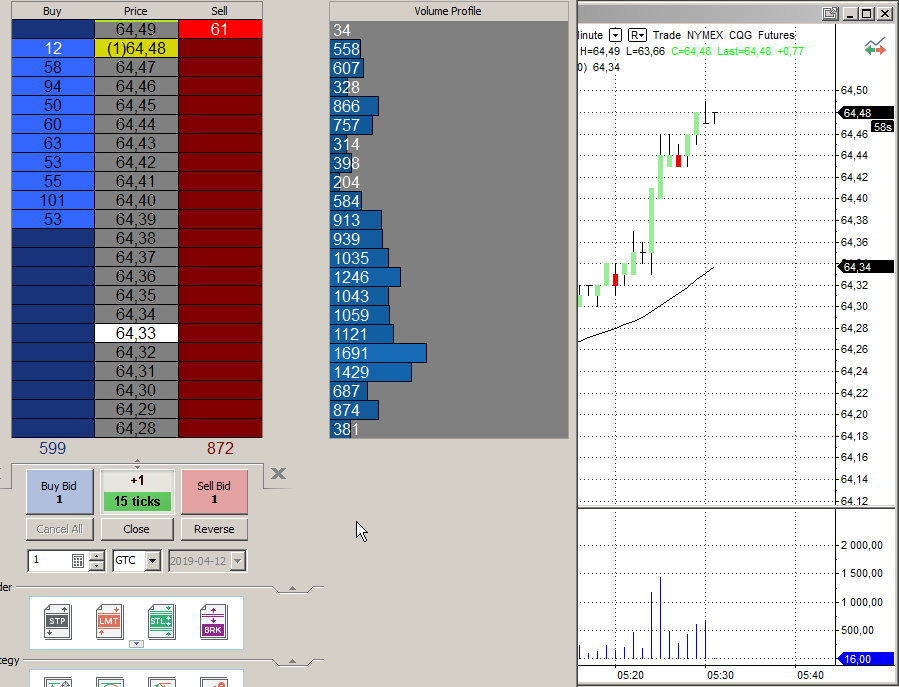Select the STL stop-limit order icon
899x687 pixels.
(161, 622)
